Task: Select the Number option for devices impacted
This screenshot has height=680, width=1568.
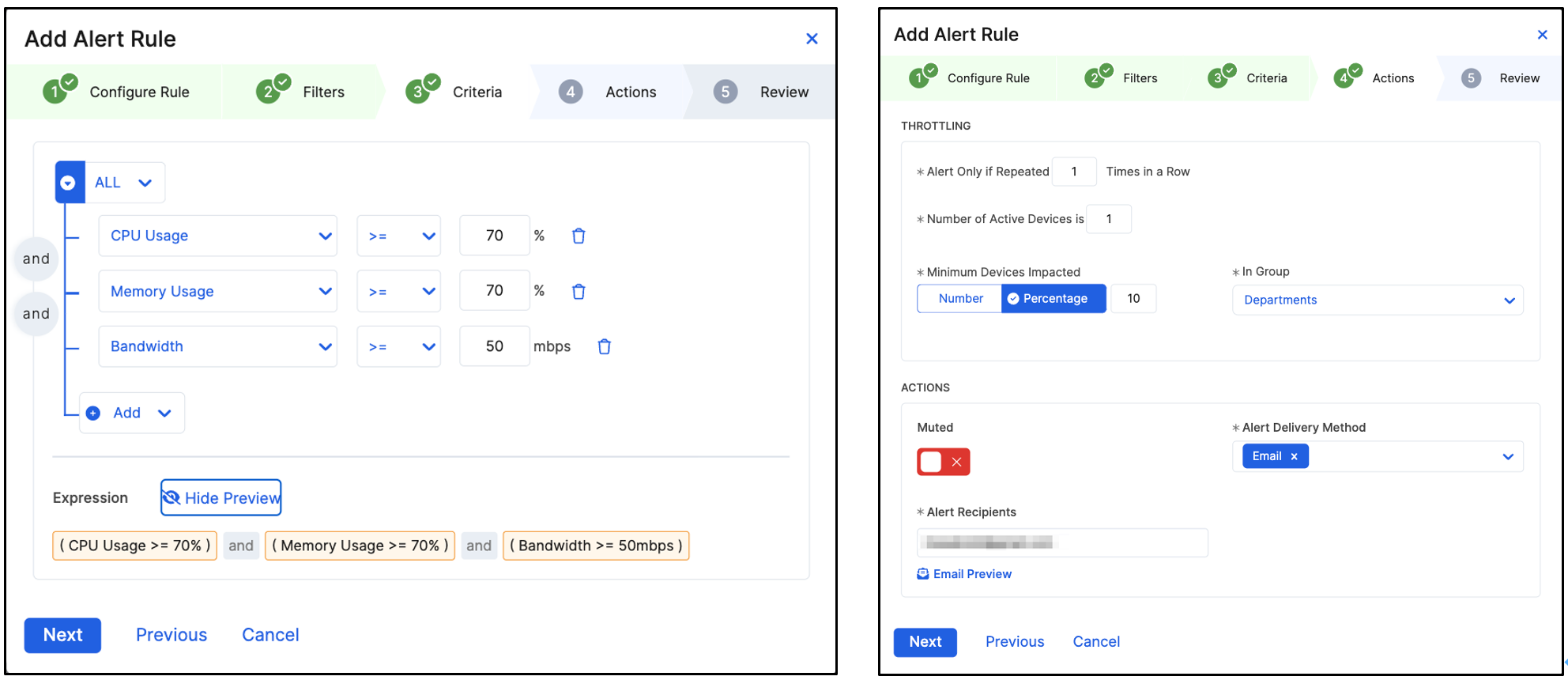Action: (960, 299)
